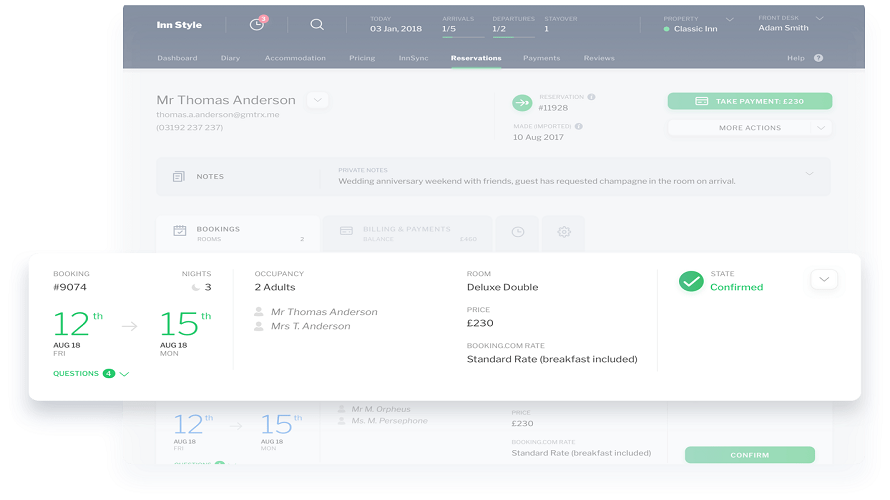Click guest name Mrs T. Anderson
The height and width of the screenshot is (500, 890).
click(x=310, y=326)
